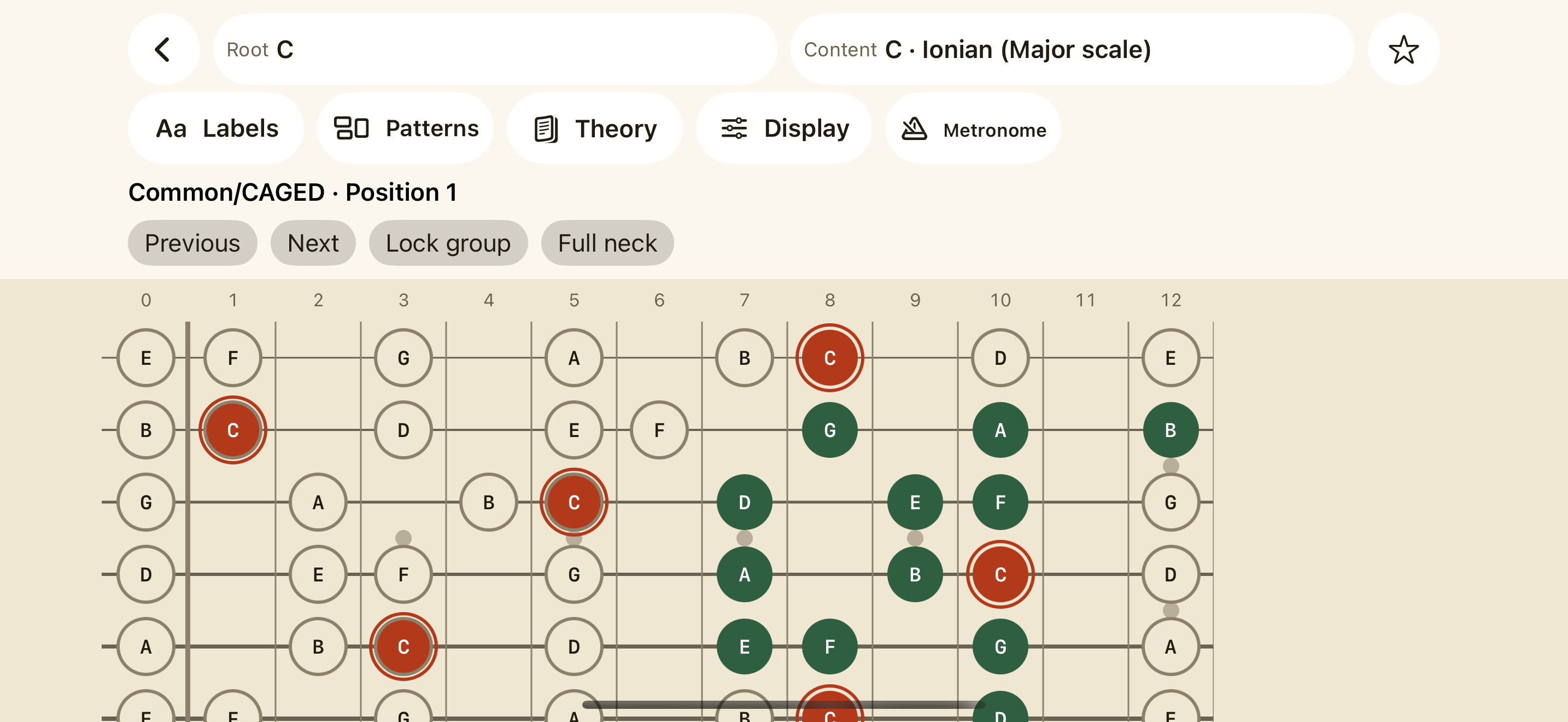Click fret number 12 label
Screen dimensions: 1568x722
[1171, 300]
